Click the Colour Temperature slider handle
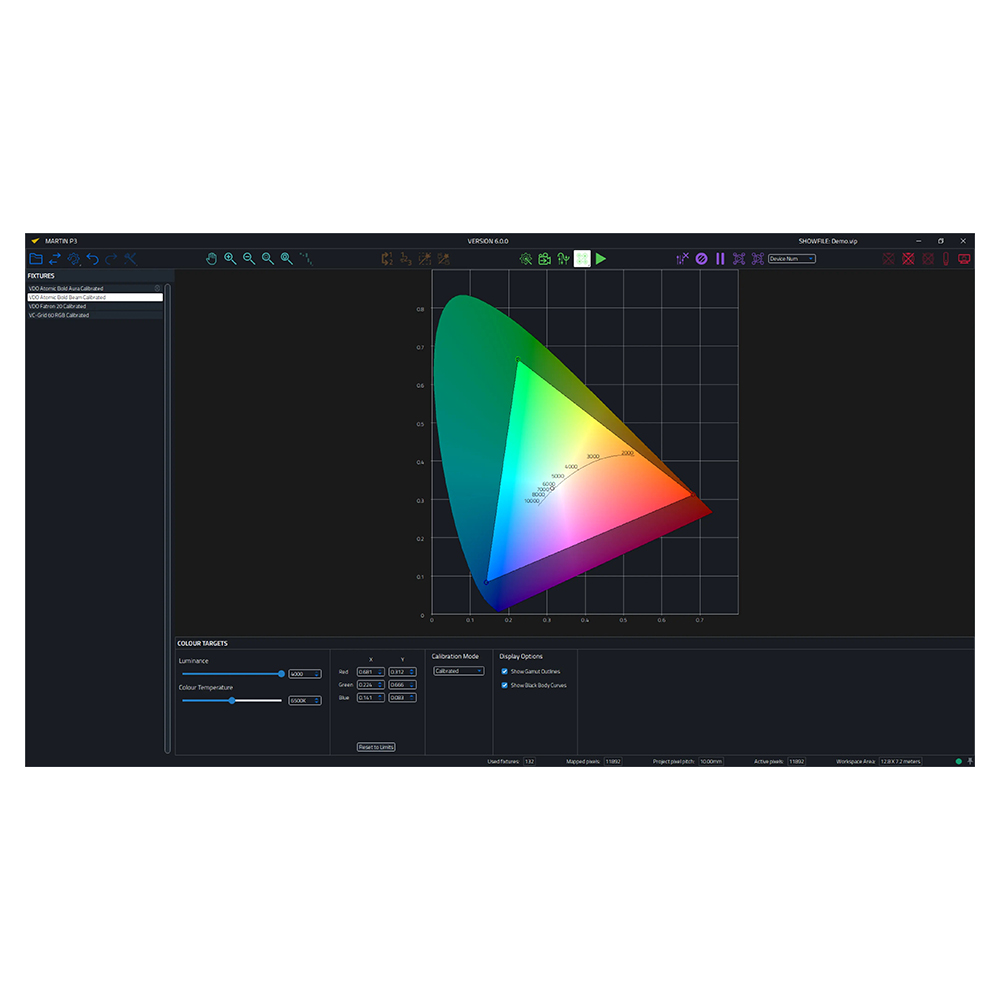 [x=232, y=700]
